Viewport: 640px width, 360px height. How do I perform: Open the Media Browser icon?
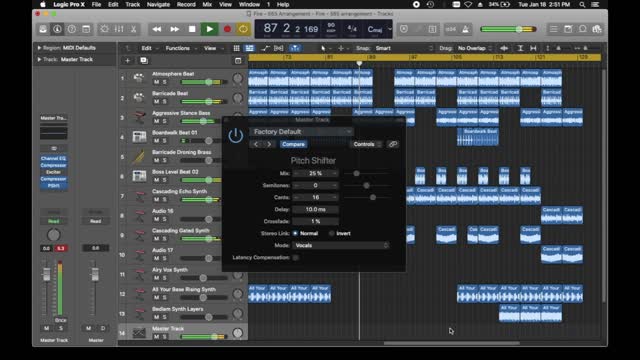tap(597, 29)
